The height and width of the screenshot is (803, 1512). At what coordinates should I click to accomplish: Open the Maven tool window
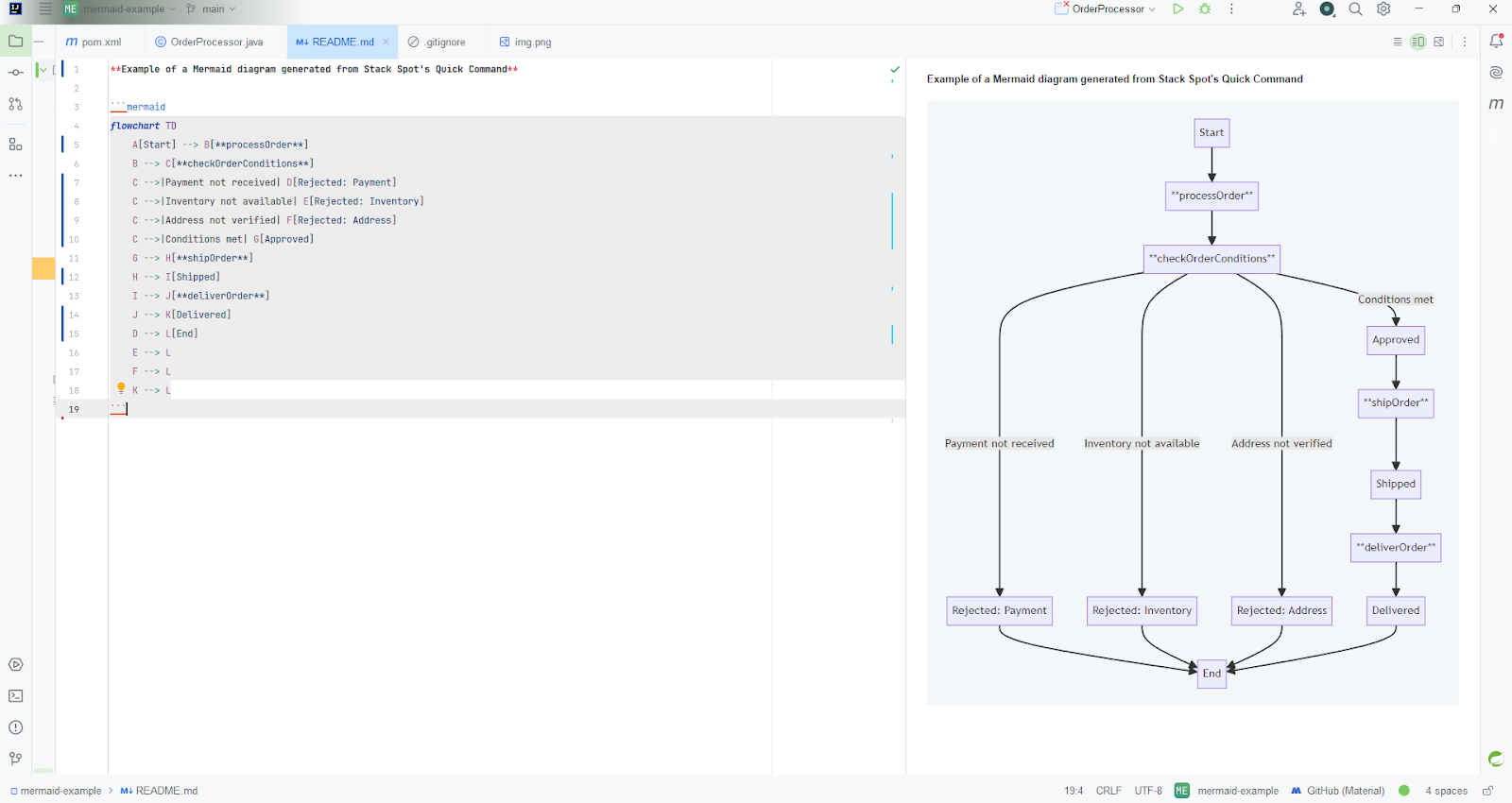(1496, 104)
